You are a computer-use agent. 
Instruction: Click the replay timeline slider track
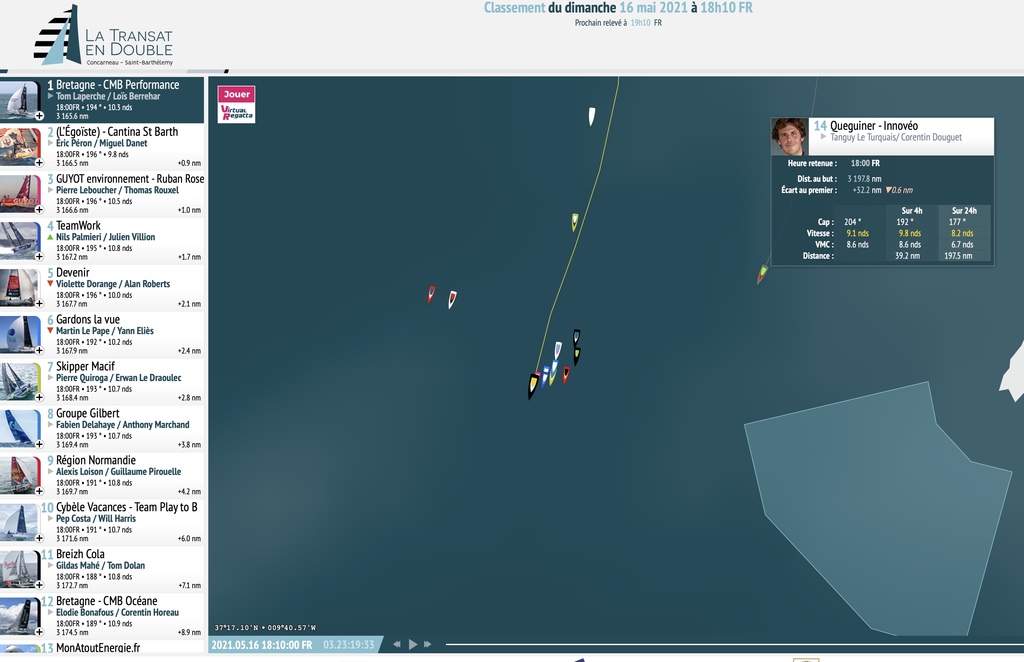[x=735, y=644]
